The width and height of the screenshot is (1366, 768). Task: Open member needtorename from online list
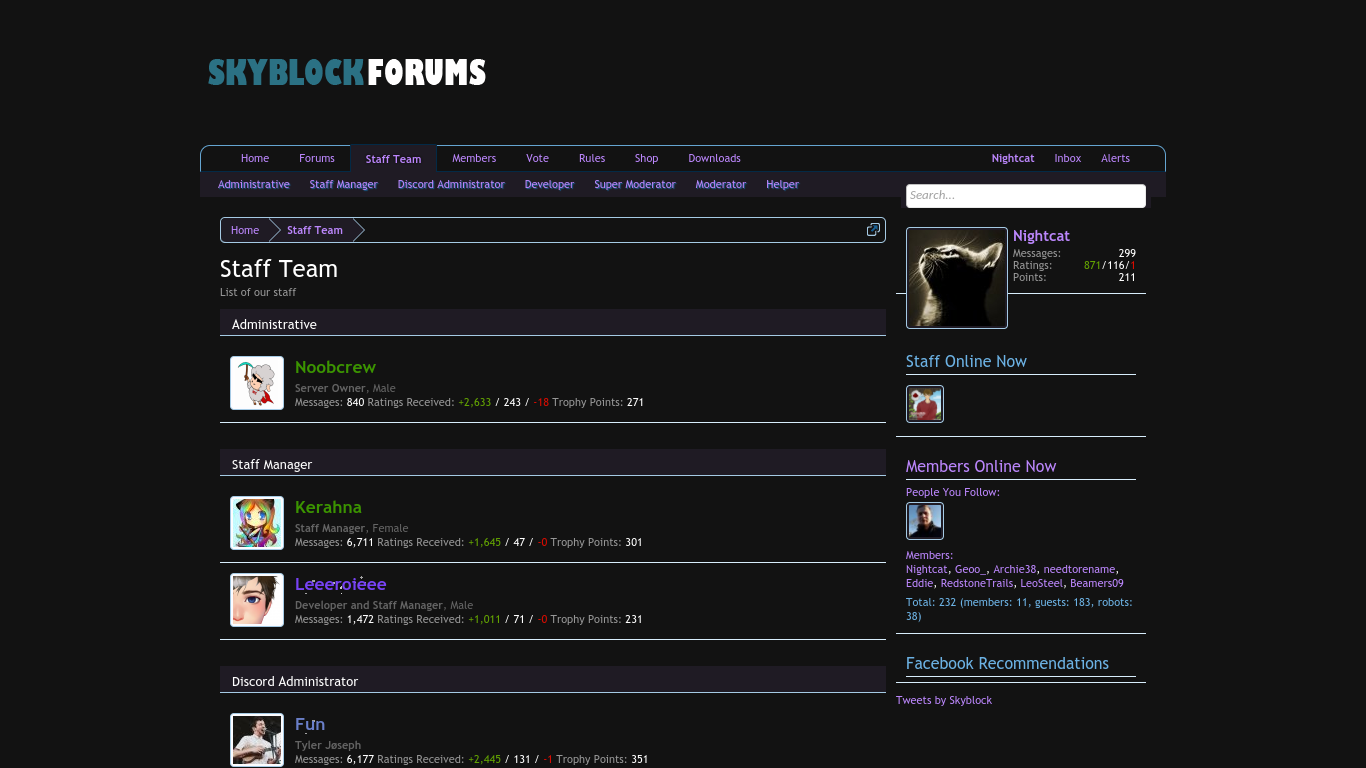tap(1080, 569)
